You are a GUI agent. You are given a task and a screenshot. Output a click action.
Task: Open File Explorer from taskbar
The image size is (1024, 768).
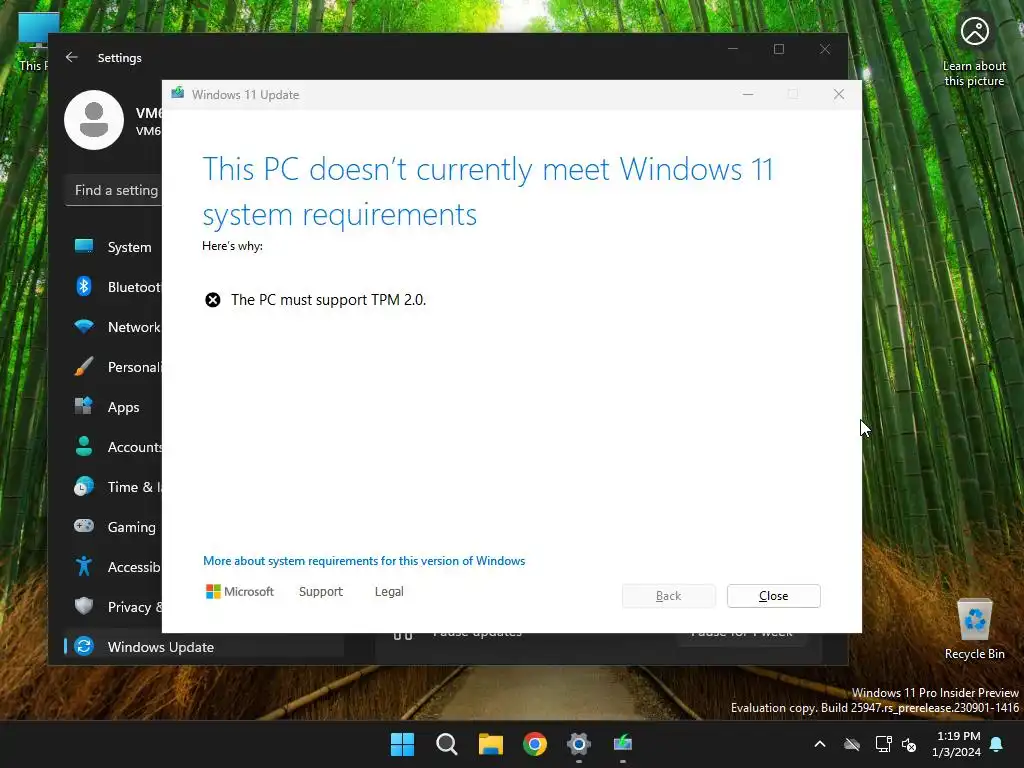coord(490,744)
